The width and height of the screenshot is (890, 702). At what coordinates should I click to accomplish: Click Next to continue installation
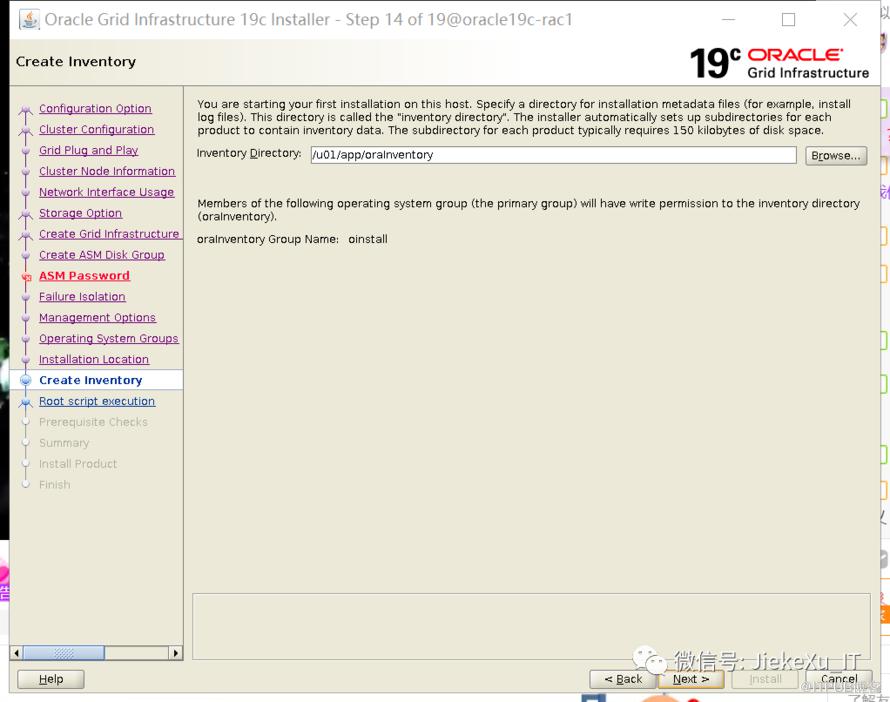[x=691, y=679]
